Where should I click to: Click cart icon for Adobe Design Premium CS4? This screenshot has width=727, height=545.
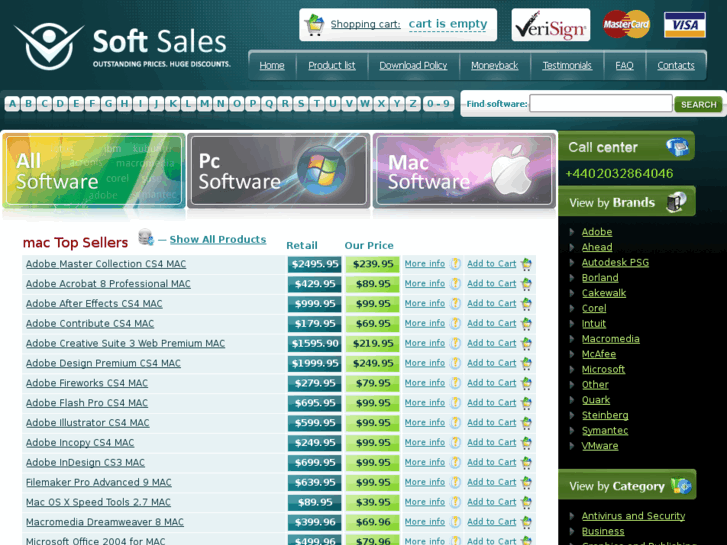[x=526, y=364]
